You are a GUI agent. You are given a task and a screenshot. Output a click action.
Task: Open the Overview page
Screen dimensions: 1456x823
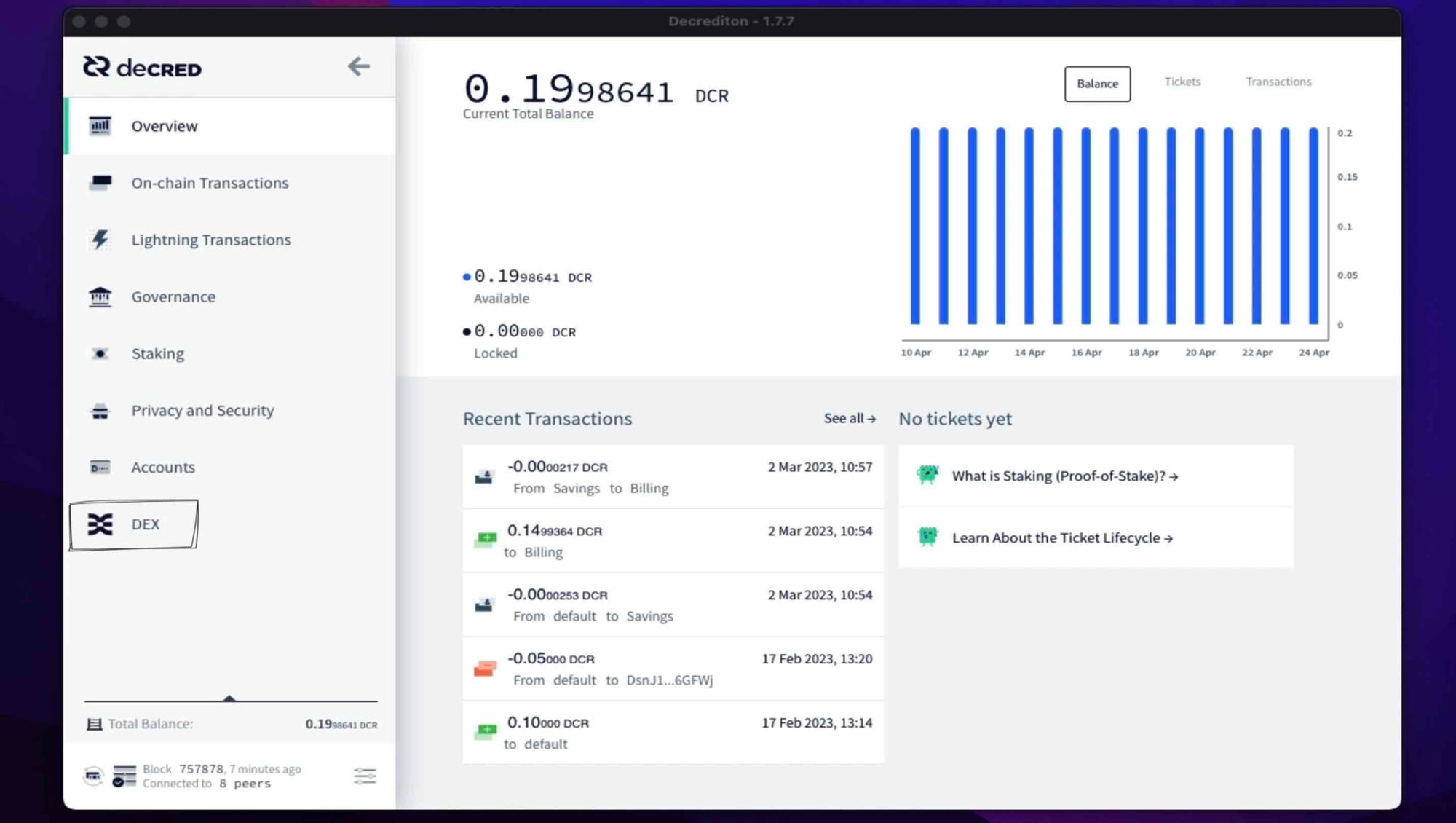(x=229, y=126)
